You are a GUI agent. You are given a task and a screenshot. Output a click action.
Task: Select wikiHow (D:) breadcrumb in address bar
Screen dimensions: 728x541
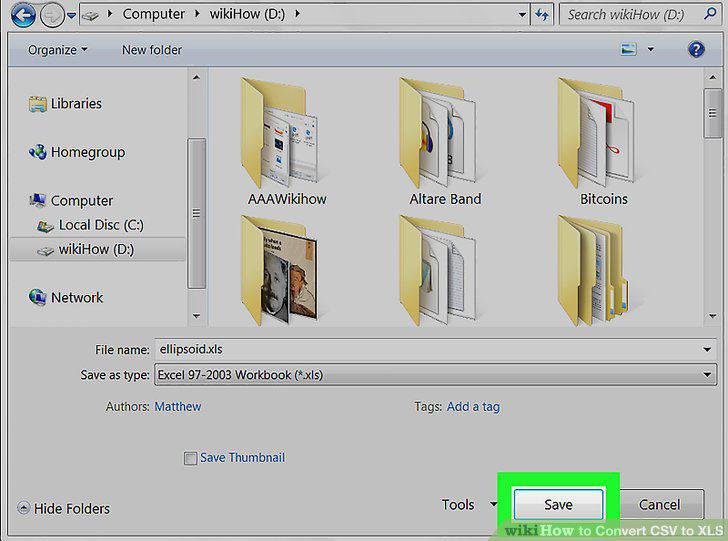[247, 14]
